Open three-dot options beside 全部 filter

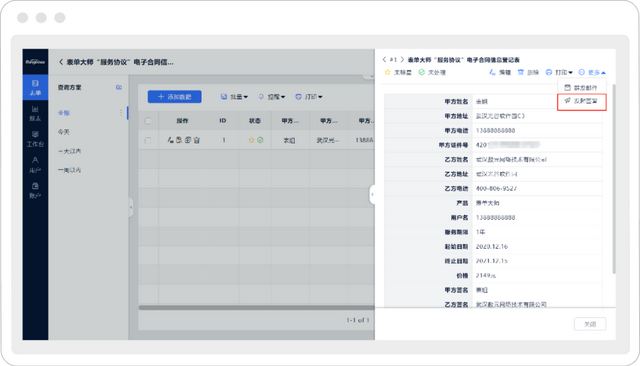[x=121, y=113]
